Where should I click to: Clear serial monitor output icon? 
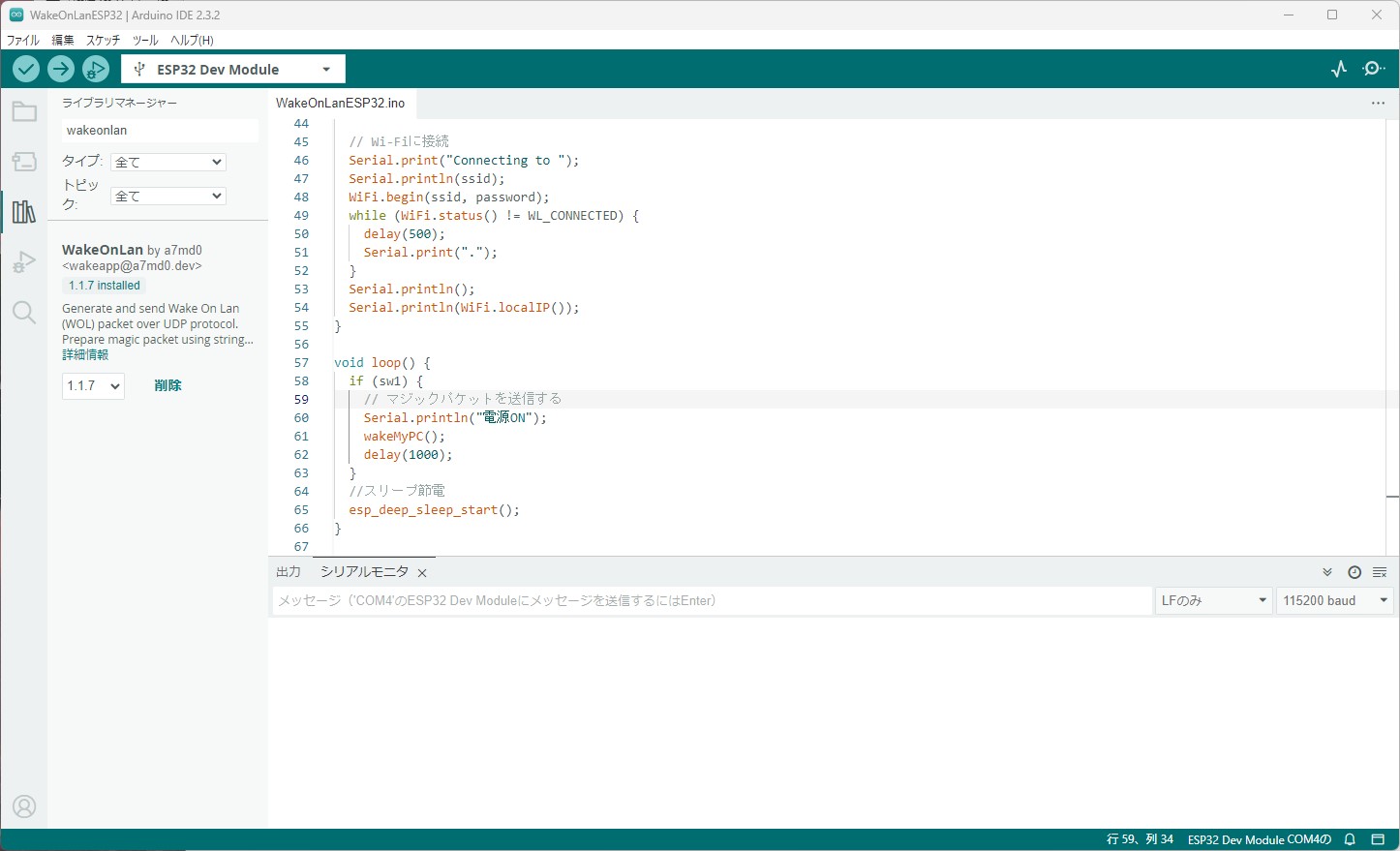coord(1380,572)
